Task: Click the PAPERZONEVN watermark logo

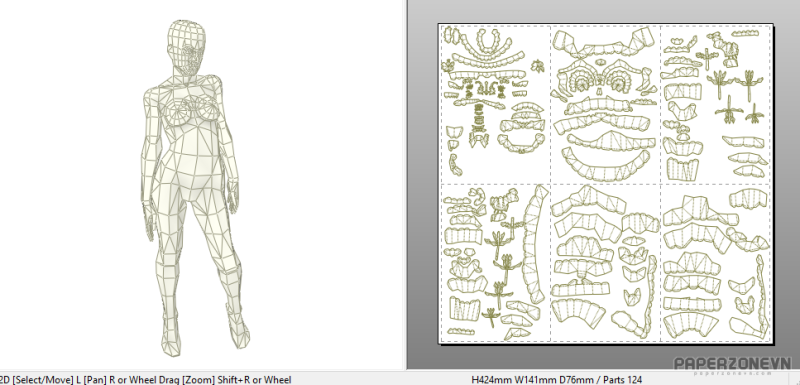Action: [x=733, y=364]
